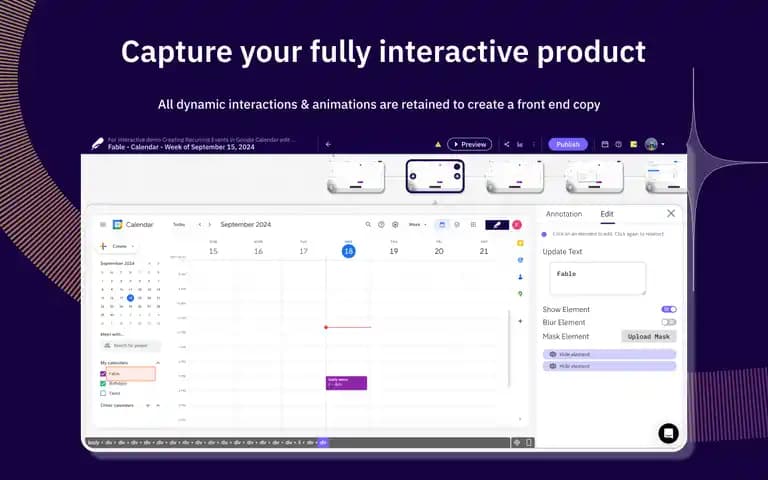The image size is (768, 480).
Task: Select Sunday 15 column header
Action: 213,248
